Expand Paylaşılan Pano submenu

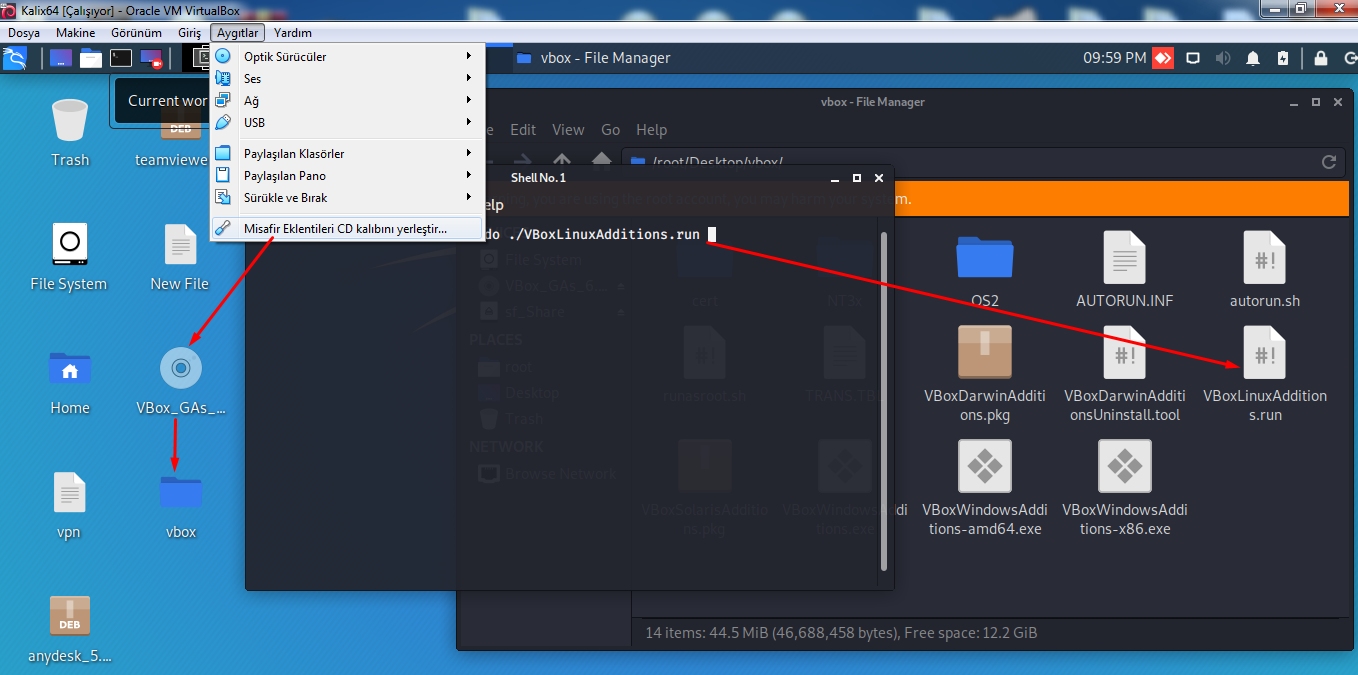click(x=347, y=176)
